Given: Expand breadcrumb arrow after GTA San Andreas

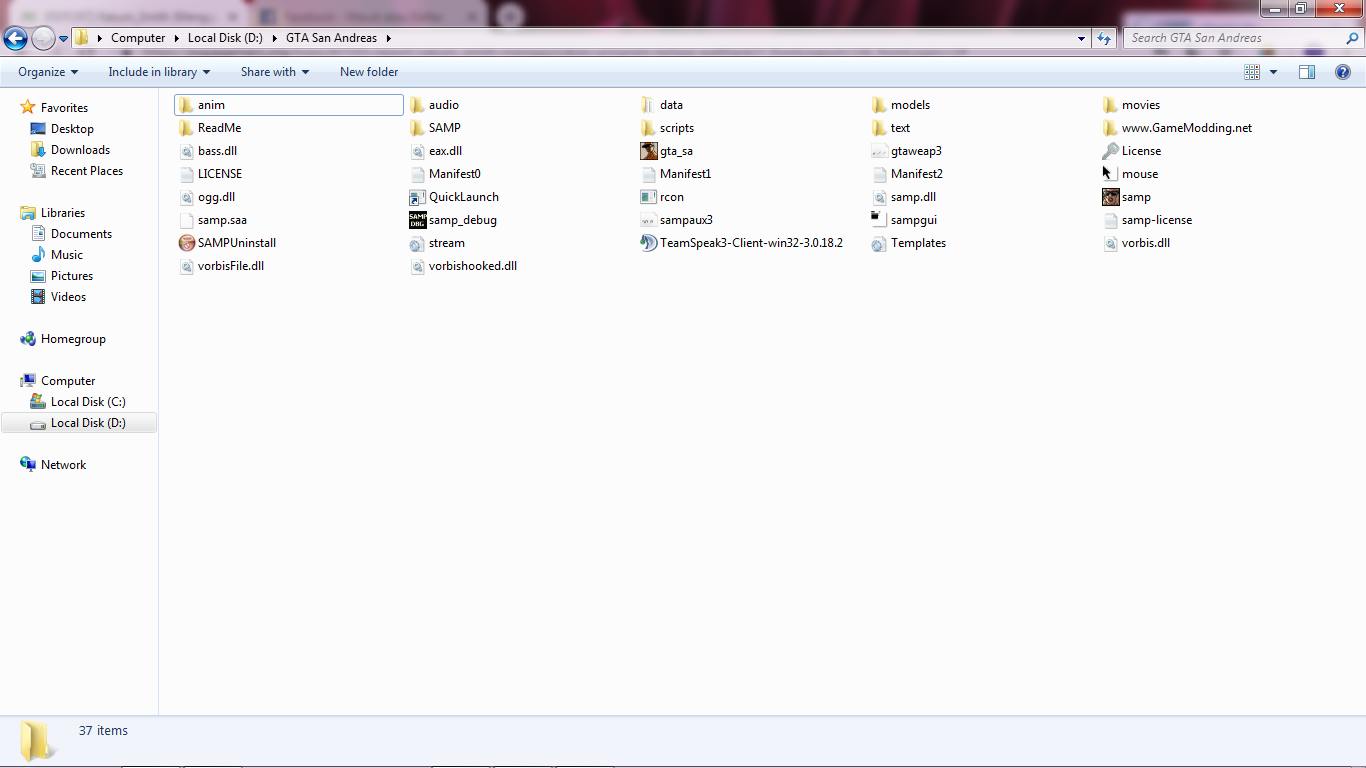Looking at the screenshot, I should coord(388,38).
